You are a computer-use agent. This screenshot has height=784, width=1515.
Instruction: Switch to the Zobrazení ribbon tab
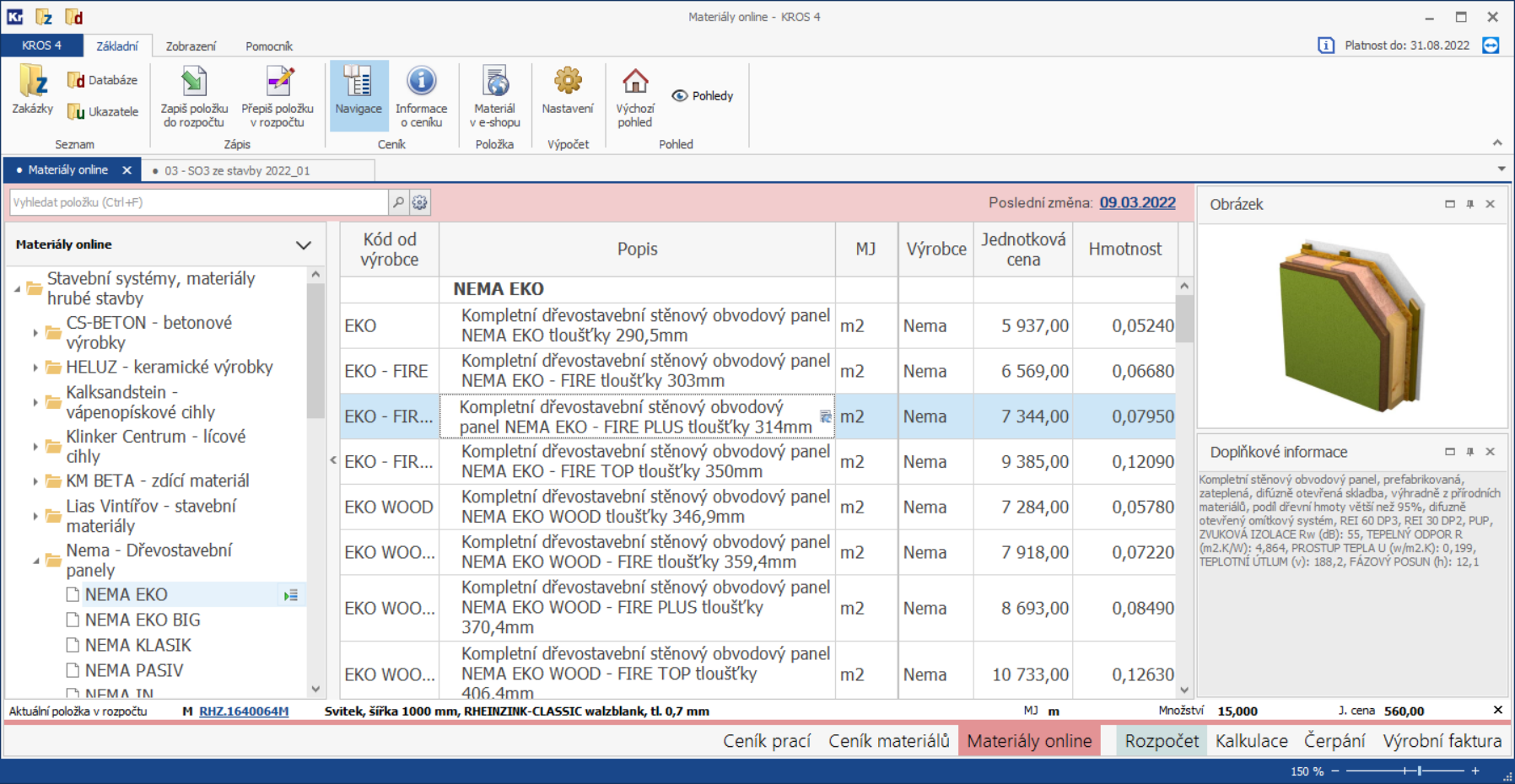click(191, 46)
